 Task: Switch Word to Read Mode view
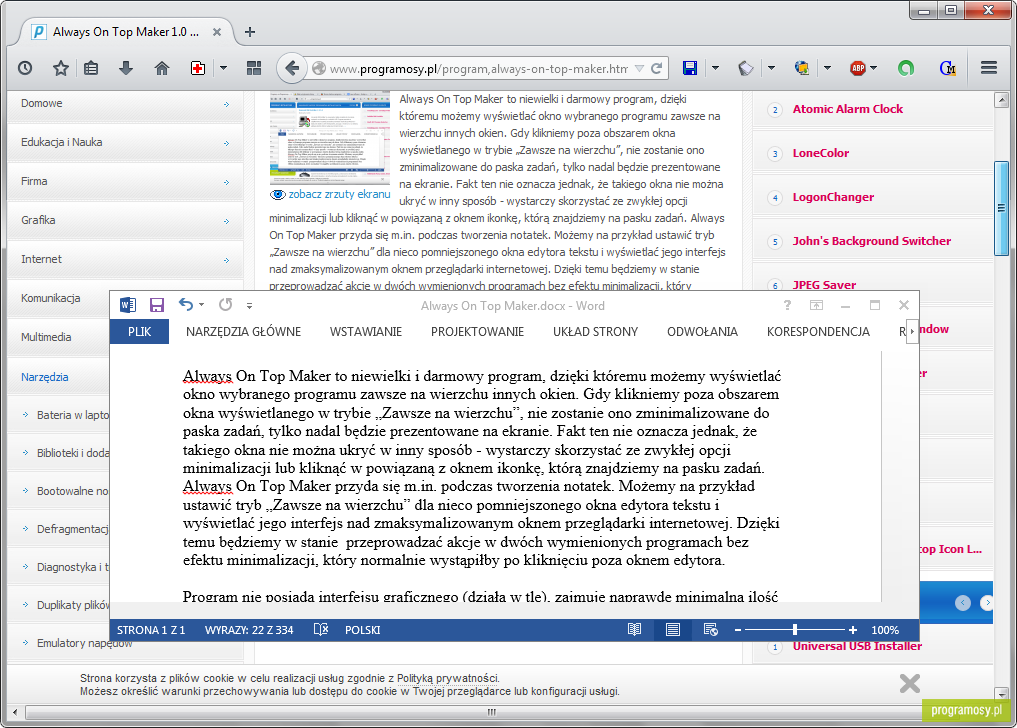click(634, 629)
